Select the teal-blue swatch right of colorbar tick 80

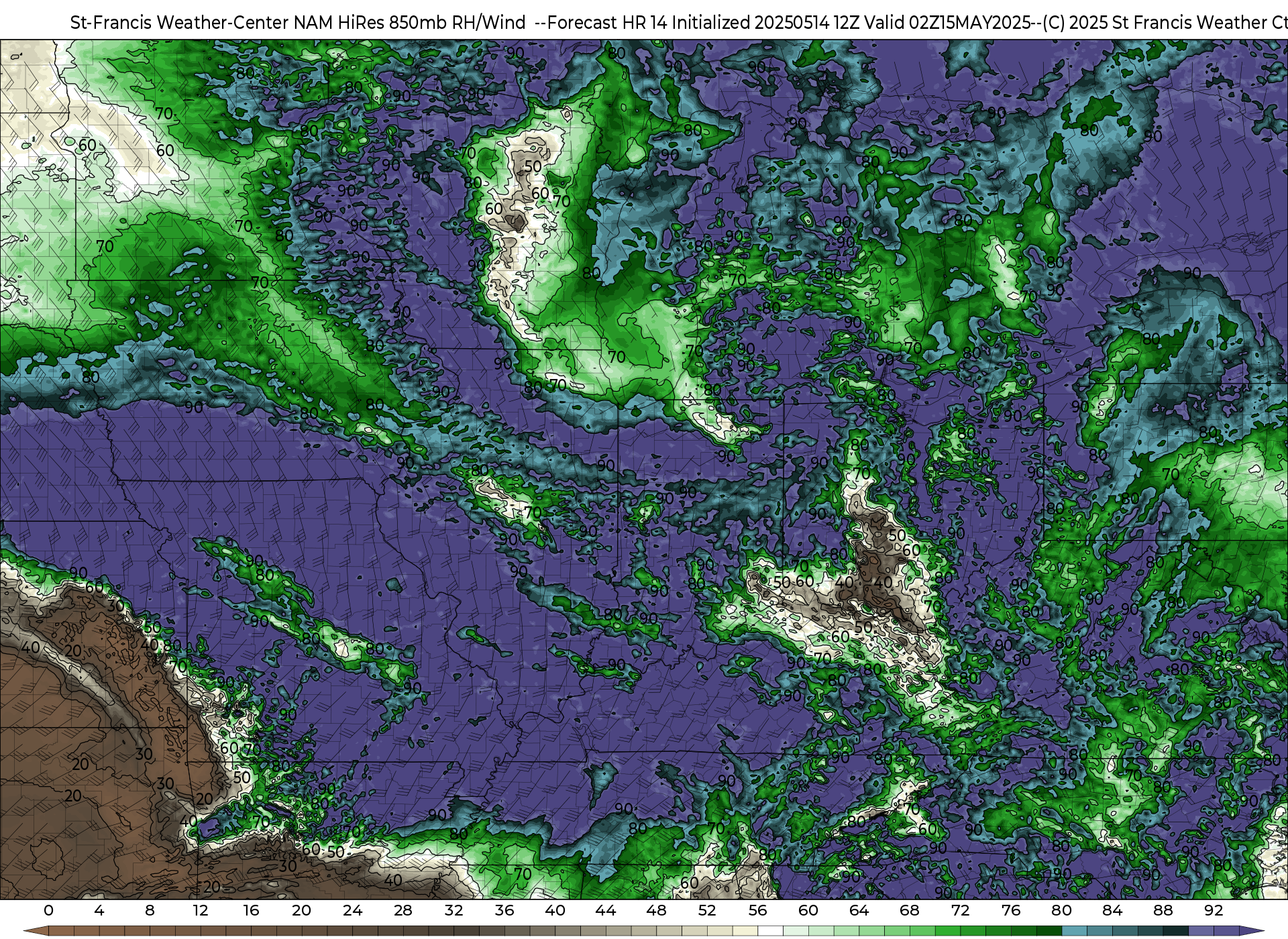coord(1074,932)
